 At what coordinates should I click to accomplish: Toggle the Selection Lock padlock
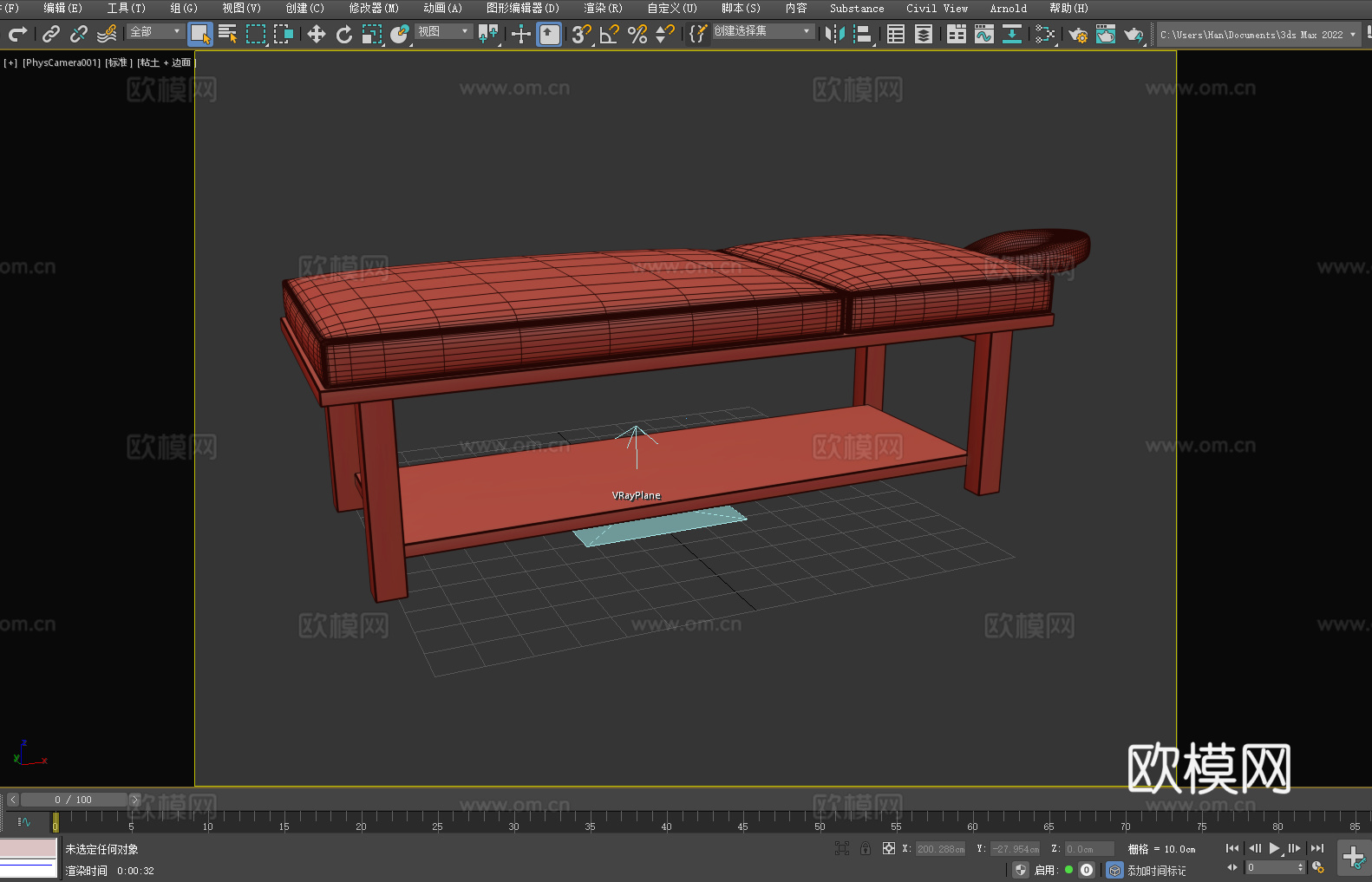(866, 849)
